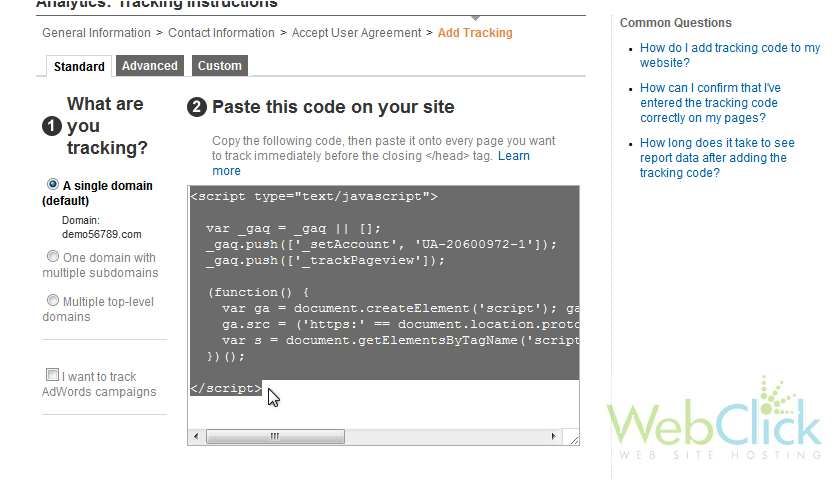Click the closing '</script>' line in code
840x480 pixels.
pos(226,388)
